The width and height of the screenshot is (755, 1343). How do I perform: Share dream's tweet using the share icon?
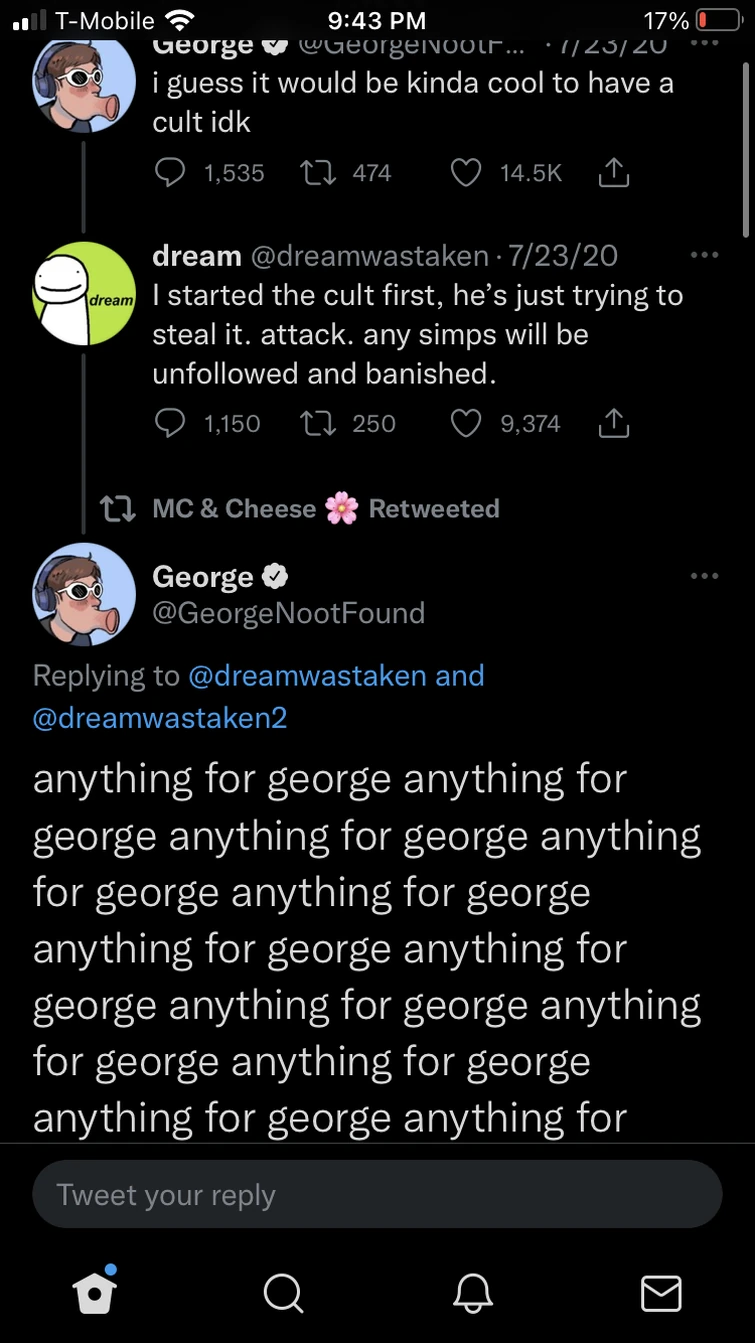614,423
